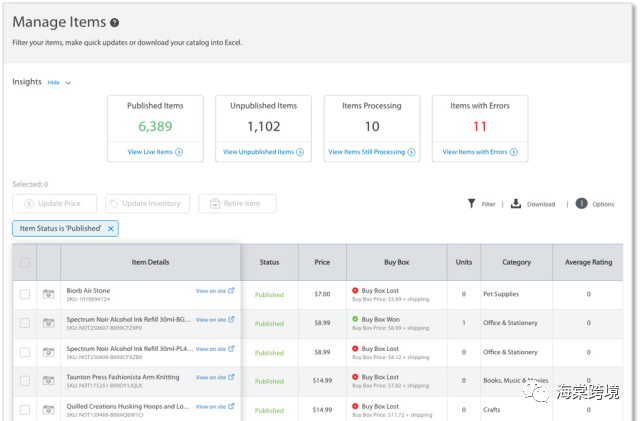The height and width of the screenshot is (421, 640).
Task: Open View Unpublished Items link
Action: pyautogui.click(x=263, y=152)
